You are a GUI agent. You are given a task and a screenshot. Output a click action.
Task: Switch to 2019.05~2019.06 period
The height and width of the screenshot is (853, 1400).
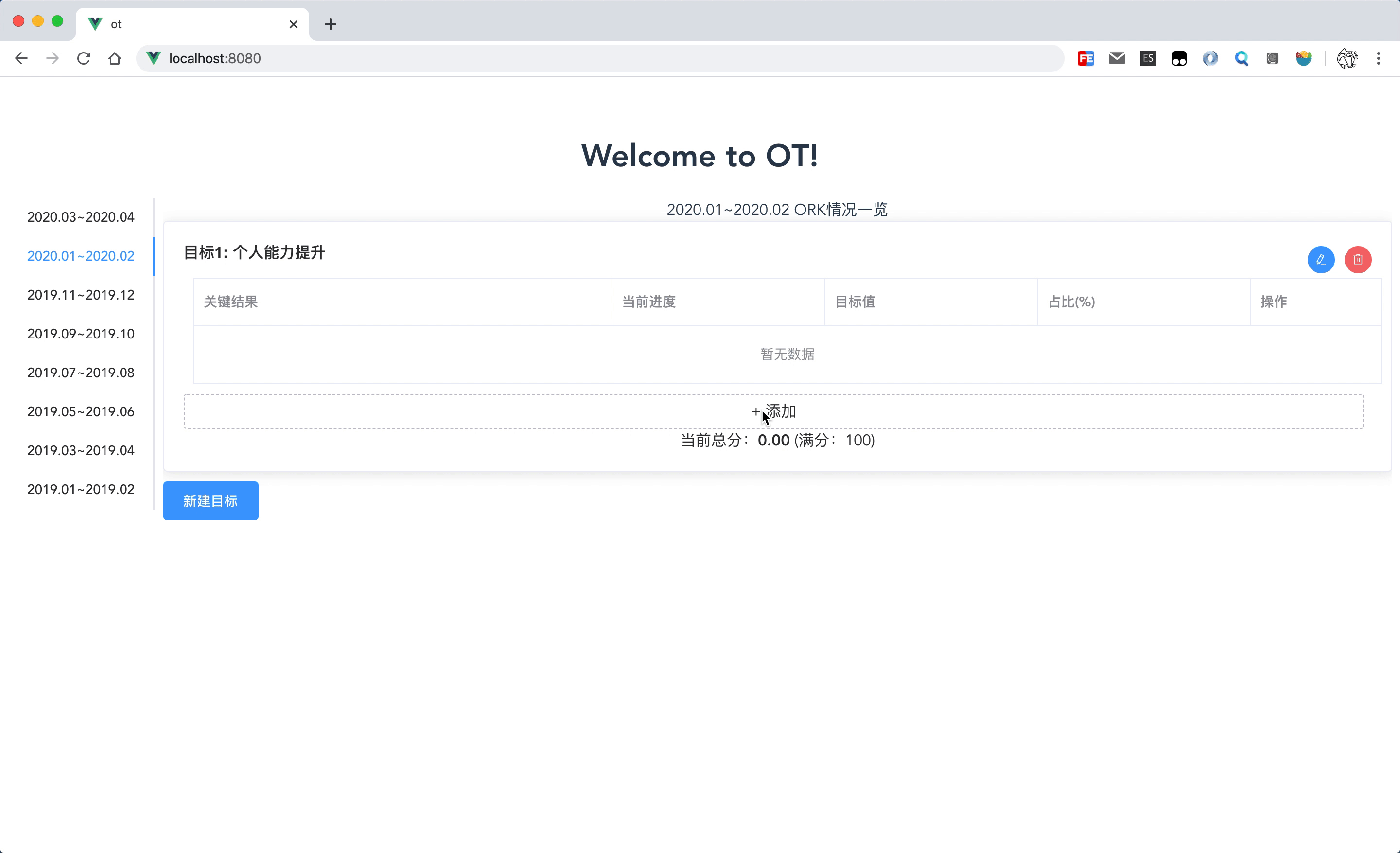(x=81, y=411)
